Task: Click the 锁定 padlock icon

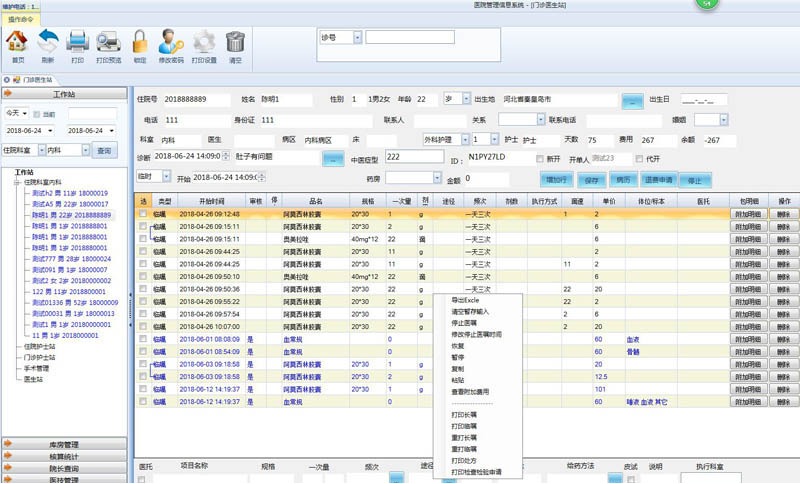Action: [x=140, y=41]
